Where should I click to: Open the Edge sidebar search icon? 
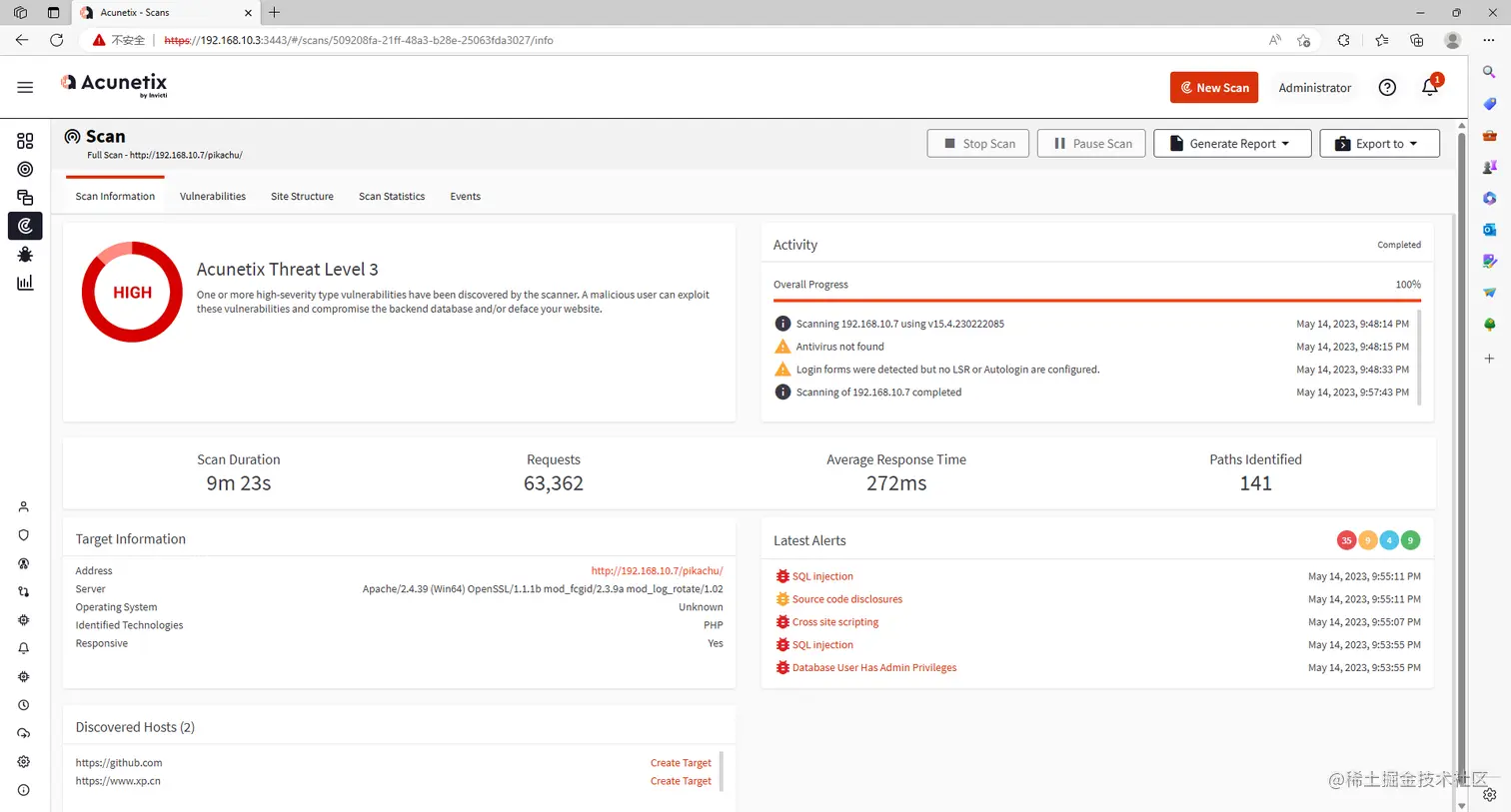1489,72
